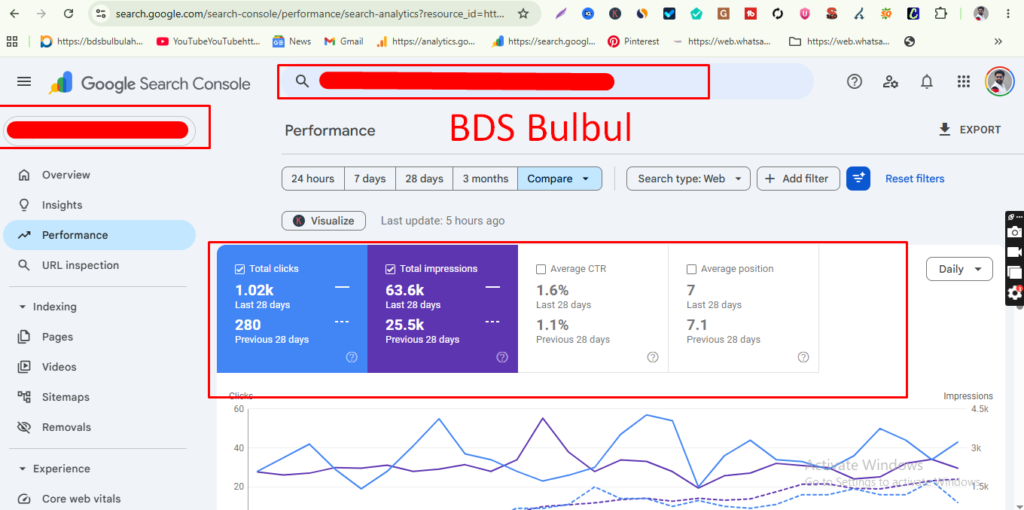Click the brown 'G' extension icon
The image size is (1024, 510).
723,13
